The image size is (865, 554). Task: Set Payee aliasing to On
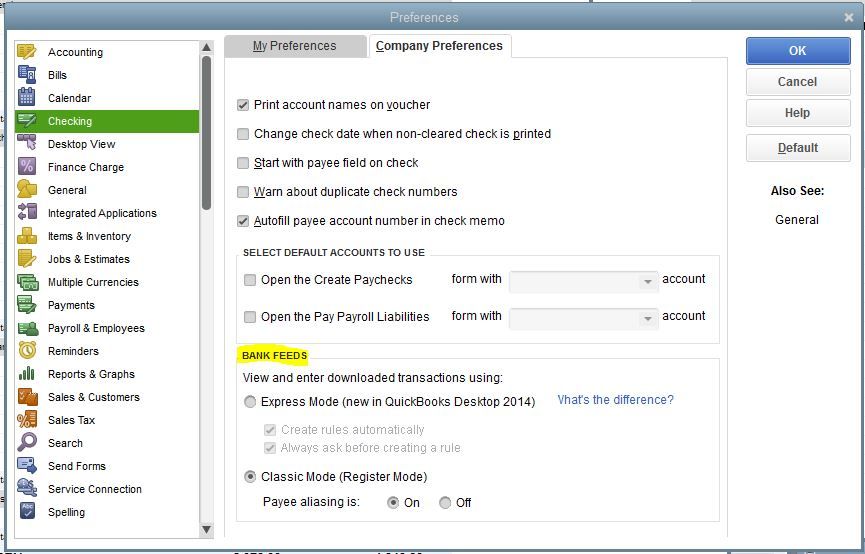tap(393, 503)
